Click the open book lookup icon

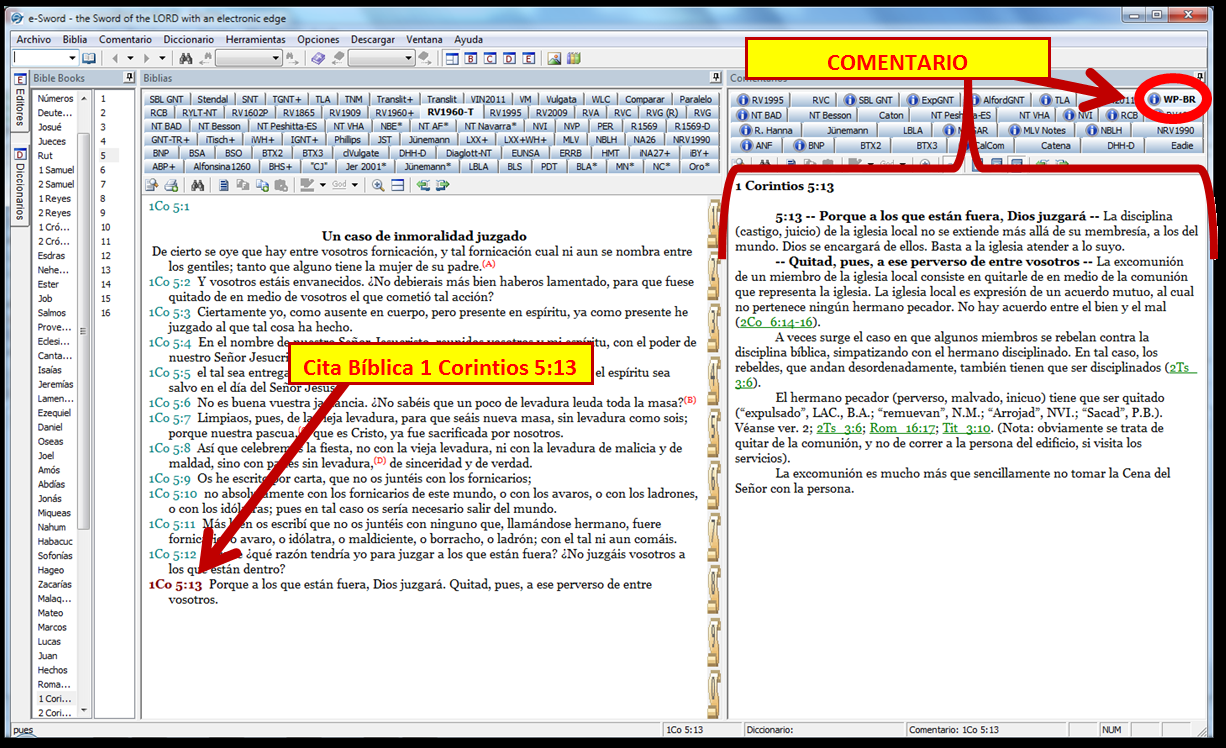tap(89, 59)
